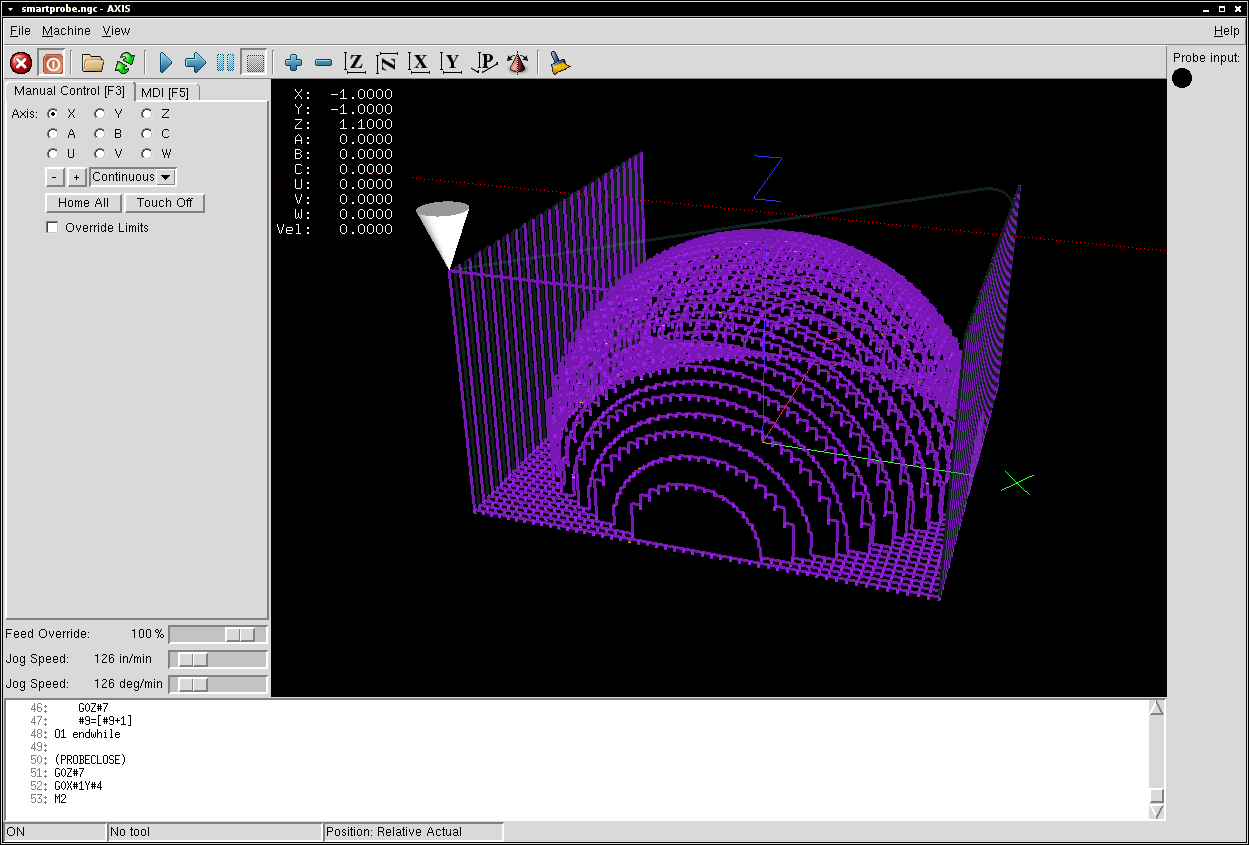Select G-code line 53 M2
Screen dimensions: 1249x845
[60, 799]
